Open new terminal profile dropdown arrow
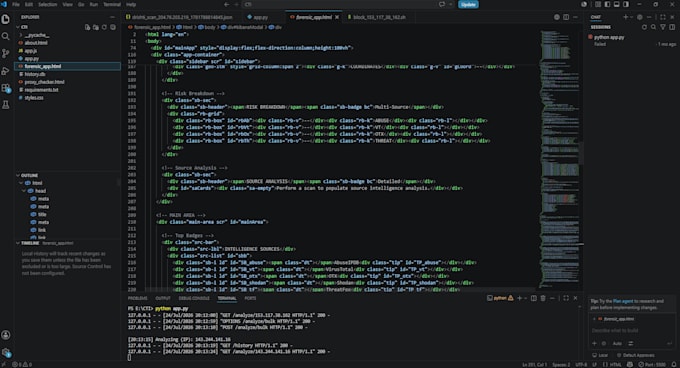 526,298
